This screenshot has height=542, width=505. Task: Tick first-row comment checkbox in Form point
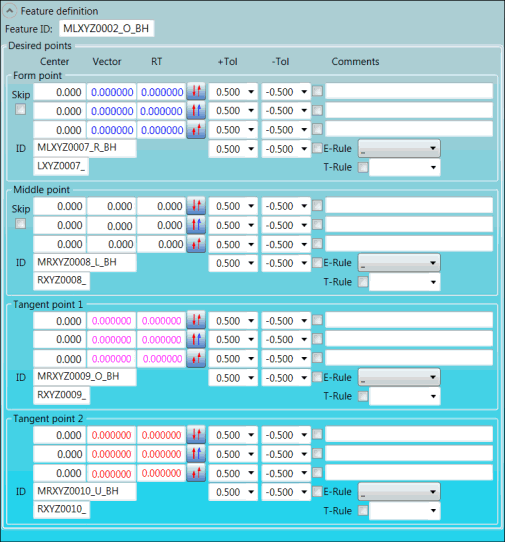[318, 91]
